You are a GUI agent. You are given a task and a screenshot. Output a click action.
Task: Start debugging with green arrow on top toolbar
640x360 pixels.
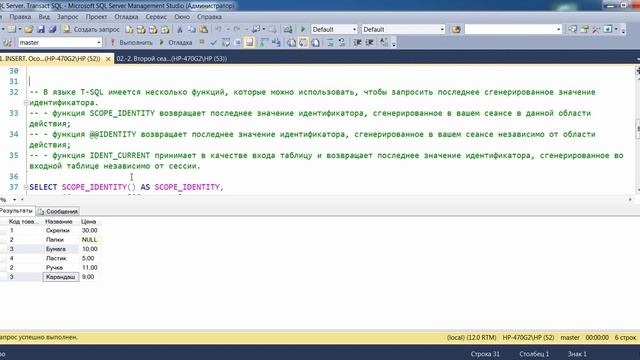point(303,29)
